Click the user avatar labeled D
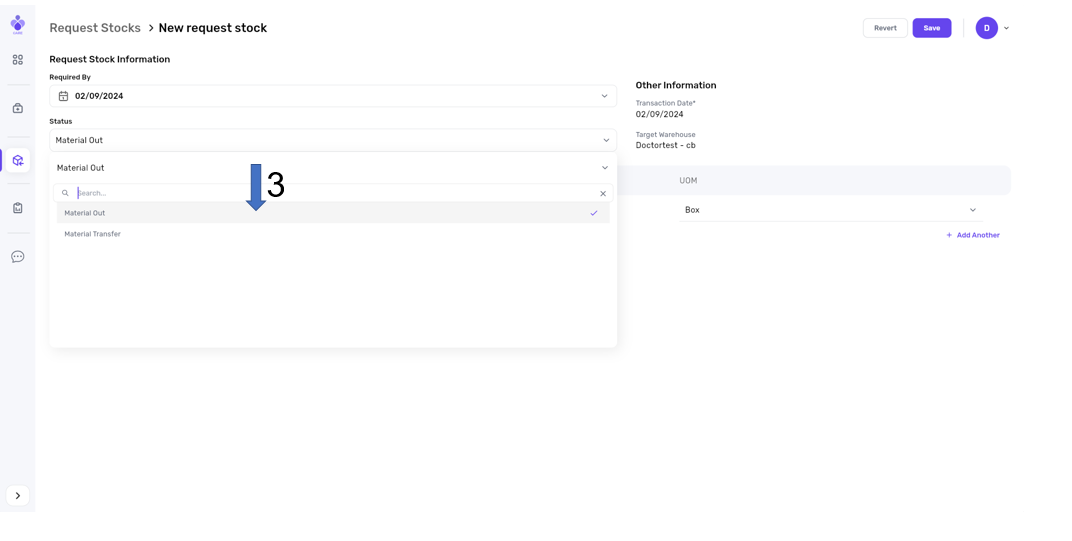1072x541 pixels. coord(986,28)
